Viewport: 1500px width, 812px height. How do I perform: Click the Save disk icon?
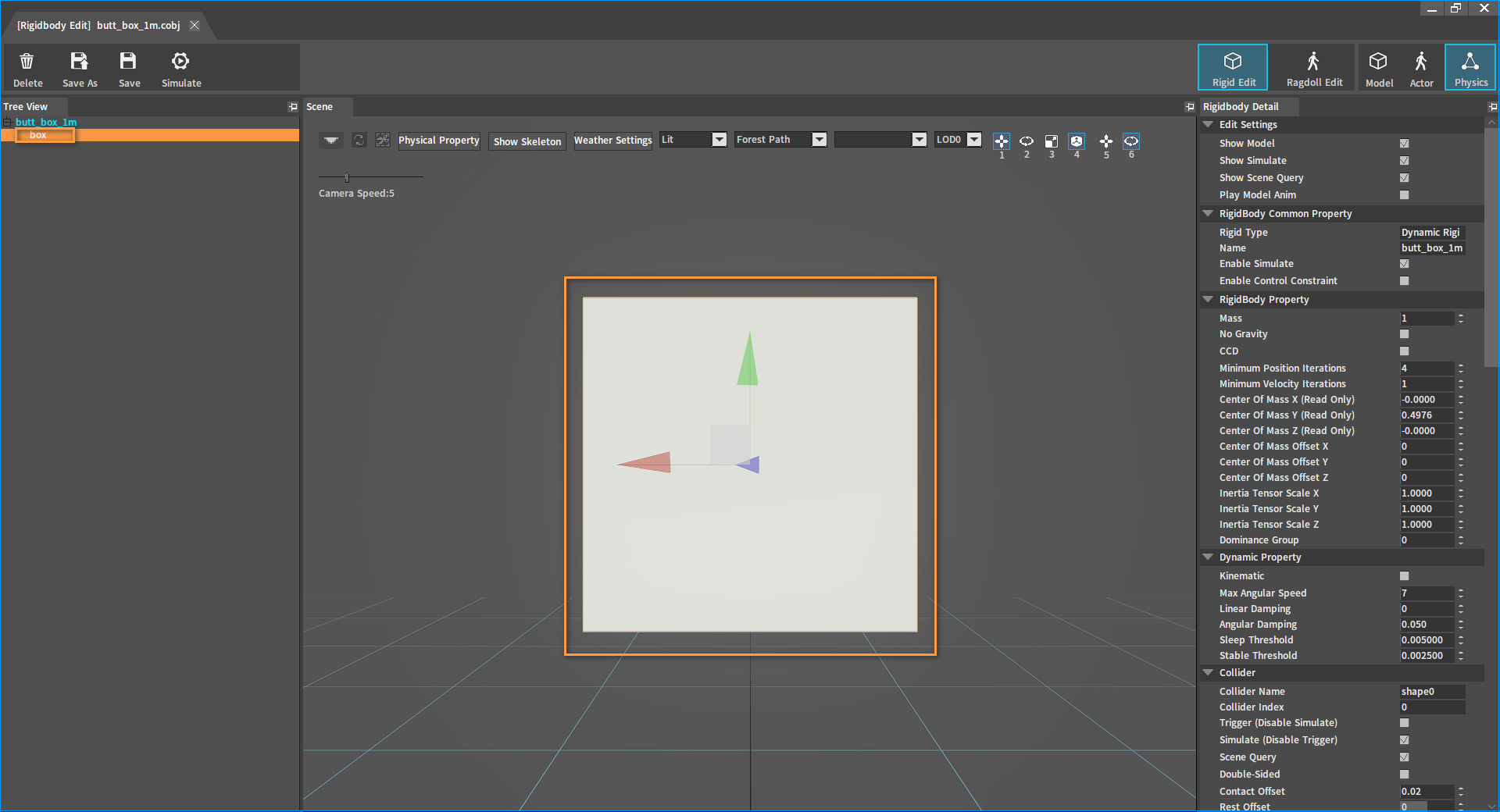point(128,62)
